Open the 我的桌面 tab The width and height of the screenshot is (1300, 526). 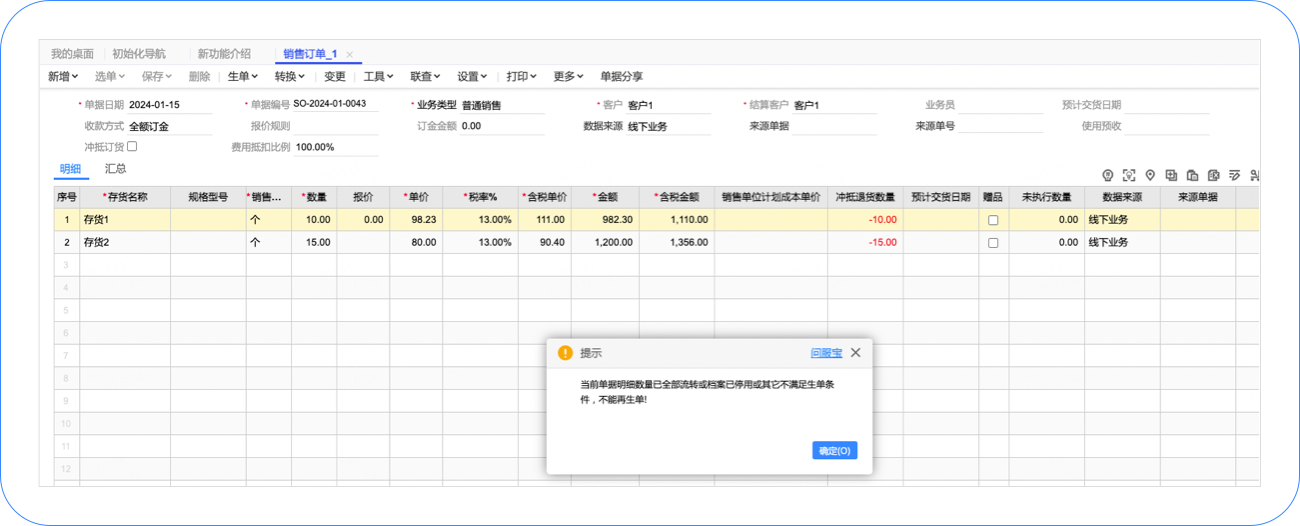pyautogui.click(x=72, y=54)
